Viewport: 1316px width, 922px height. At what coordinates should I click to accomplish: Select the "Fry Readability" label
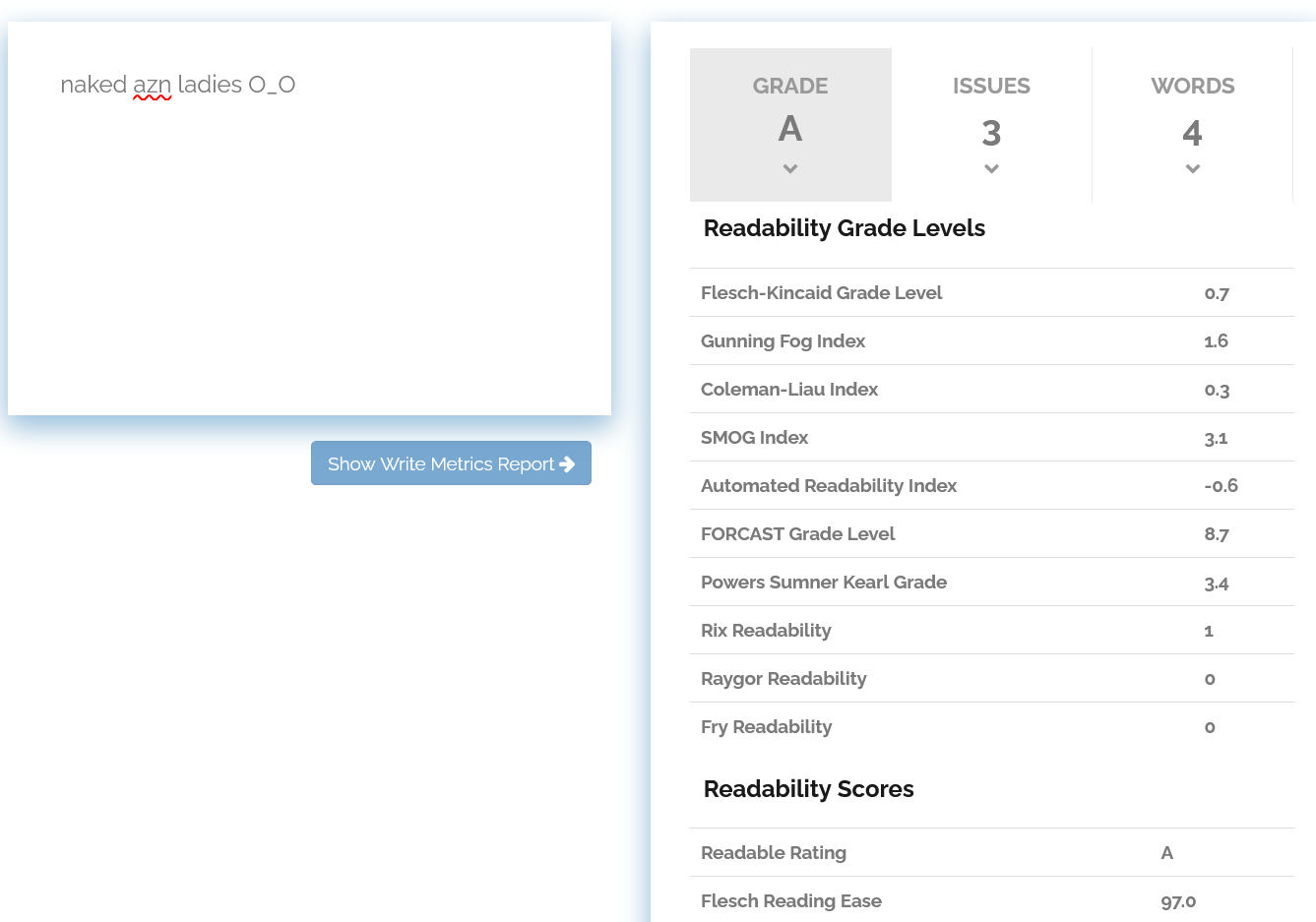click(766, 726)
